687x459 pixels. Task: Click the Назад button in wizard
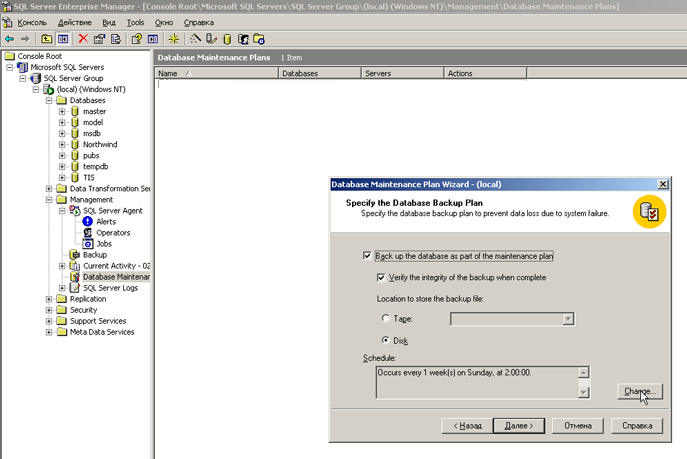click(x=467, y=425)
